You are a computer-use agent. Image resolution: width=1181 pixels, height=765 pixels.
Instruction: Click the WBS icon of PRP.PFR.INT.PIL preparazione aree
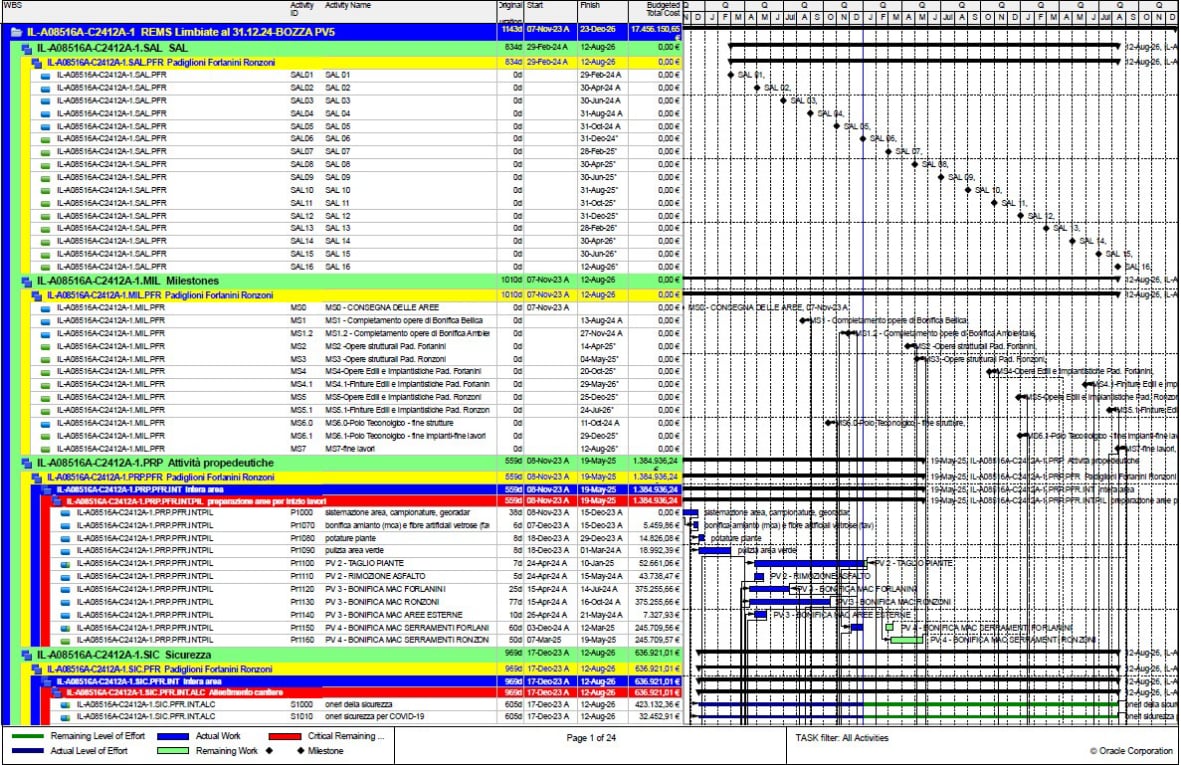56,501
